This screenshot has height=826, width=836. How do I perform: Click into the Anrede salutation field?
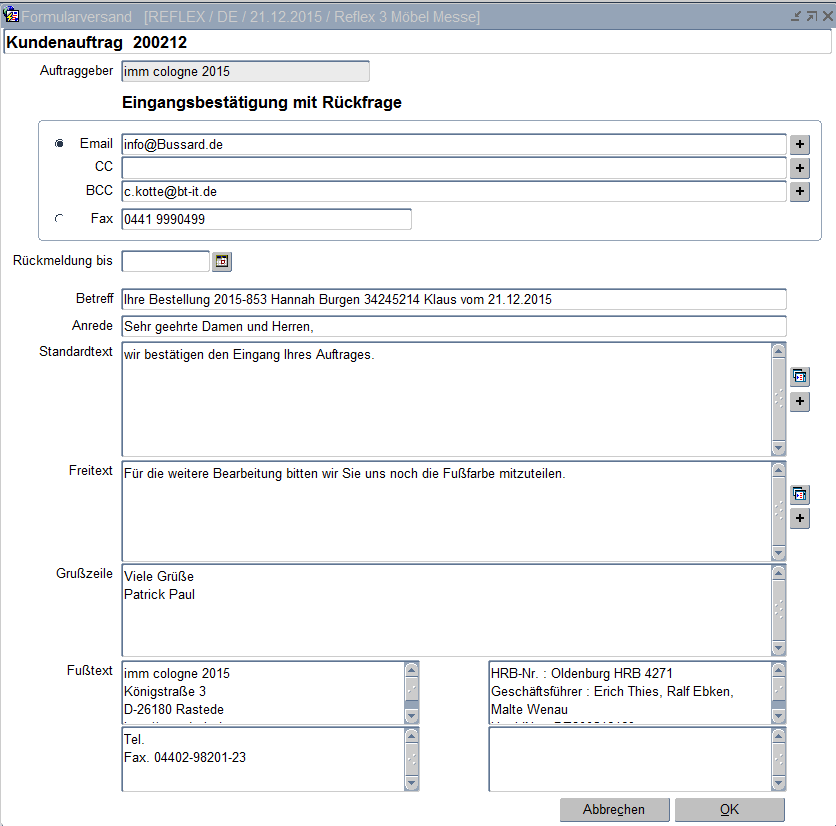(453, 326)
